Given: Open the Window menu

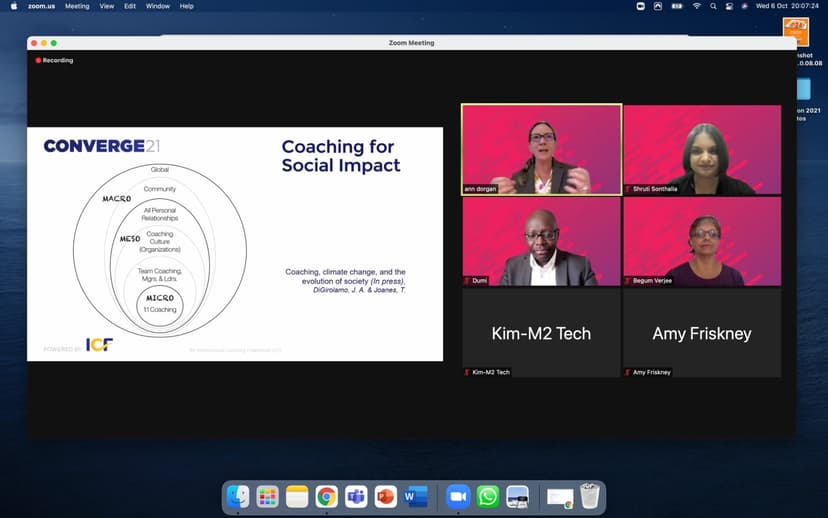Looking at the screenshot, I should pyautogui.click(x=157, y=6).
